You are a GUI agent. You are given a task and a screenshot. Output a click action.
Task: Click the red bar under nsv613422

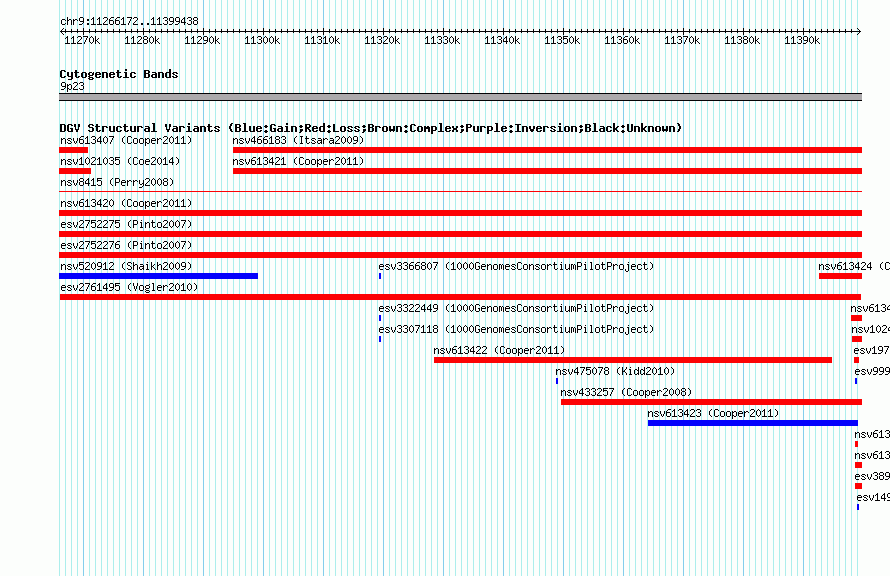pos(633,360)
